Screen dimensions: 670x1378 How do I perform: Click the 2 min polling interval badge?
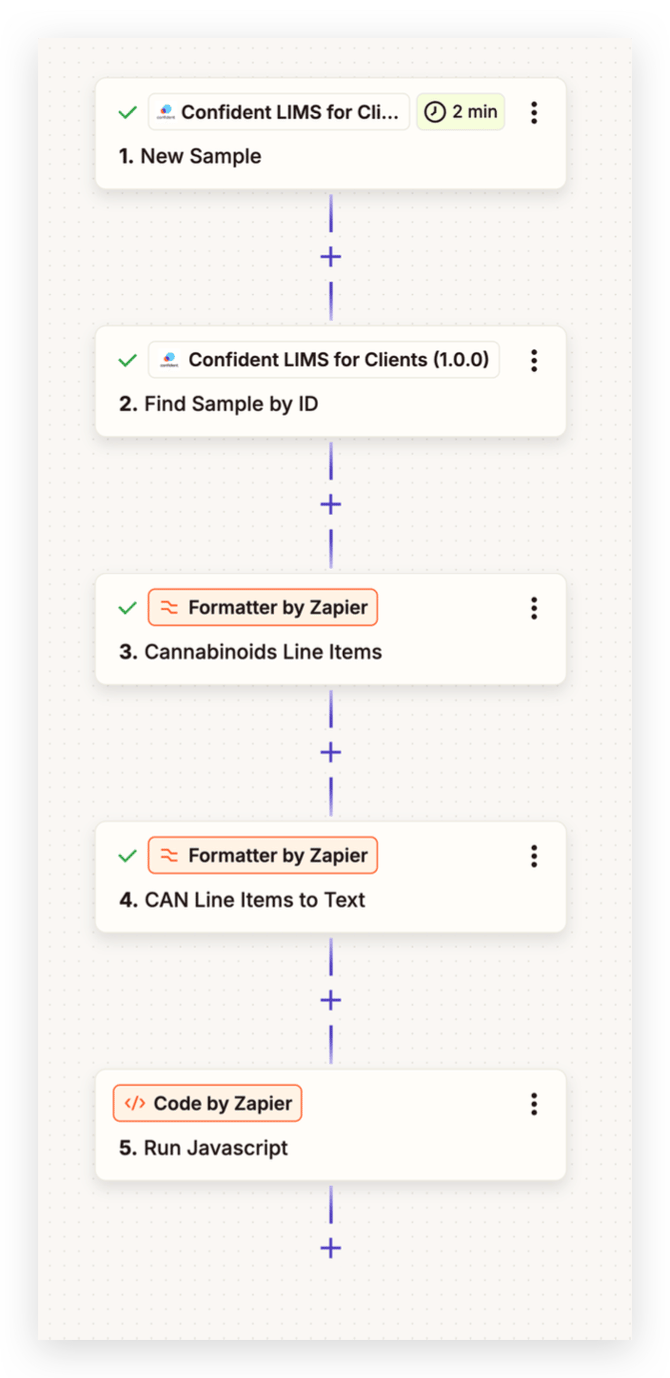click(460, 112)
